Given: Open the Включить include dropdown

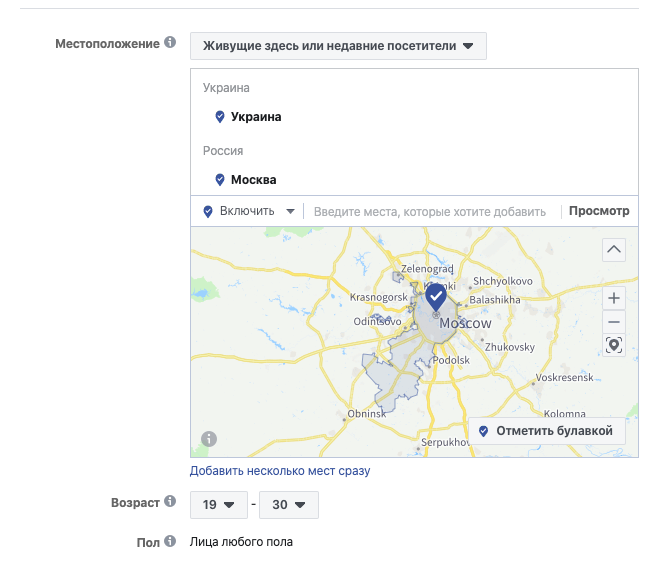Looking at the screenshot, I should pos(250,212).
